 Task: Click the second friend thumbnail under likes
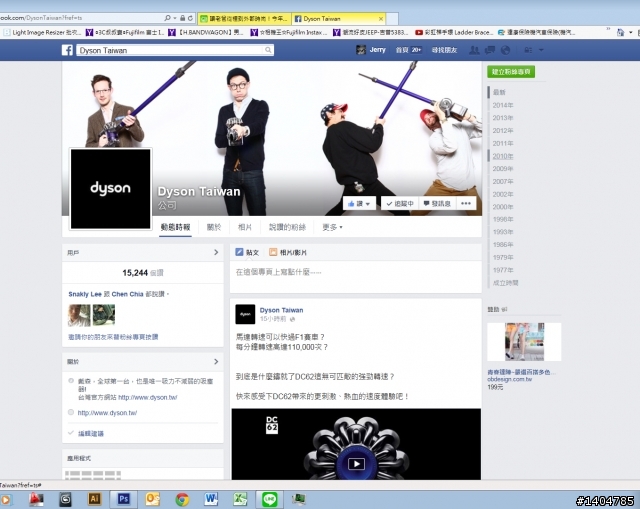(x=104, y=315)
